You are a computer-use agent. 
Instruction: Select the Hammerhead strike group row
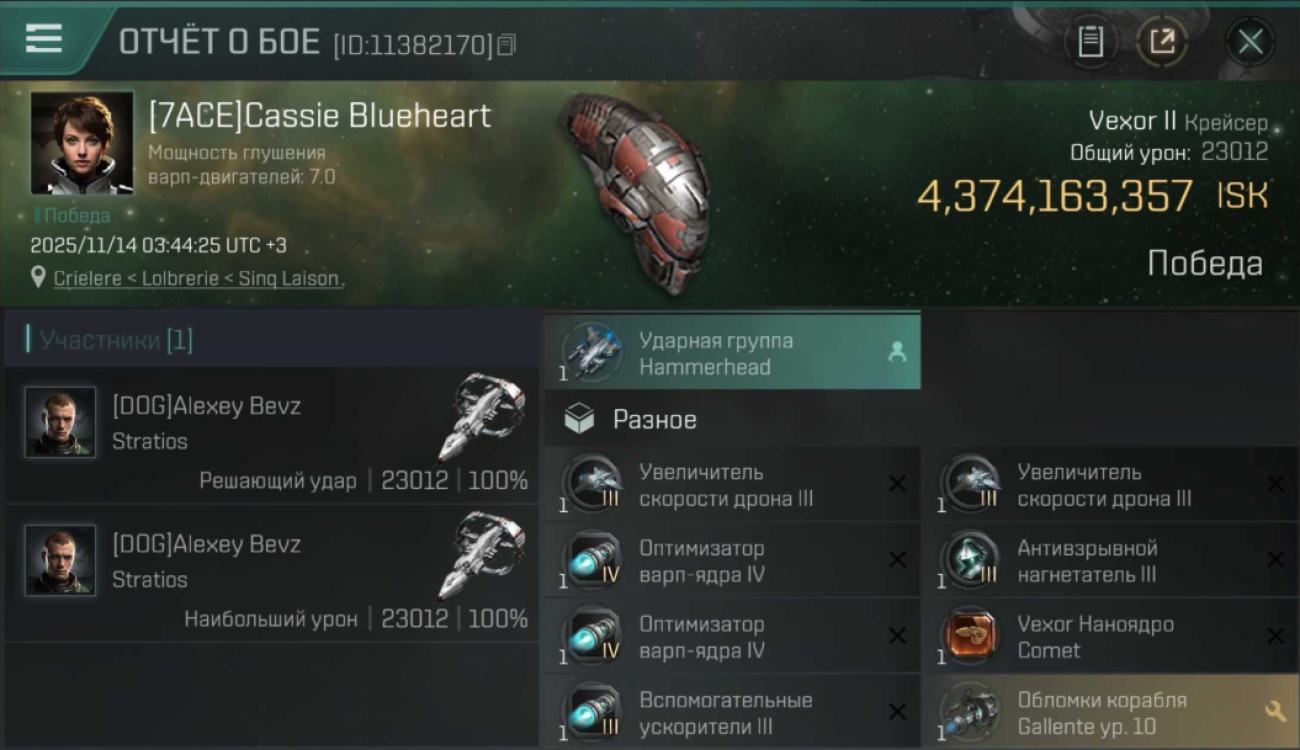pyautogui.click(x=732, y=351)
